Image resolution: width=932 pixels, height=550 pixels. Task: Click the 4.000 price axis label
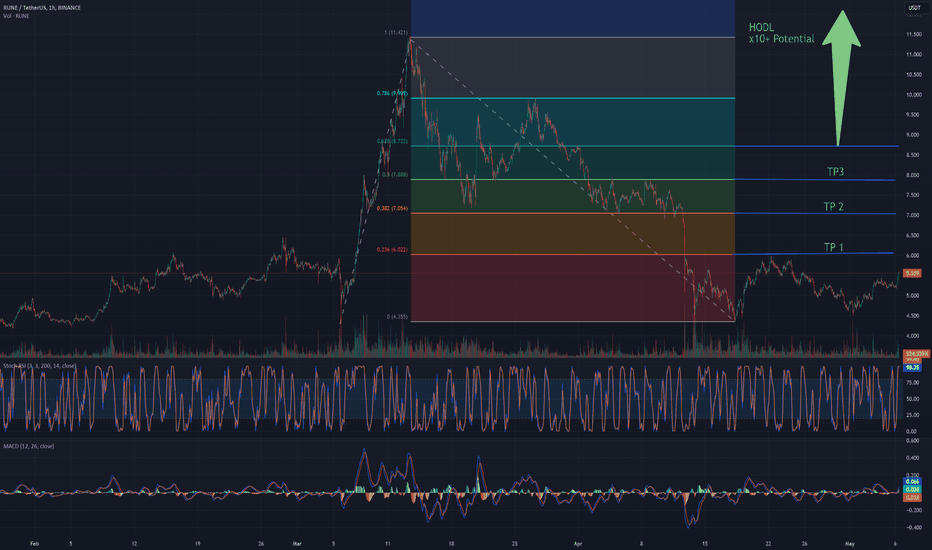tap(914, 336)
